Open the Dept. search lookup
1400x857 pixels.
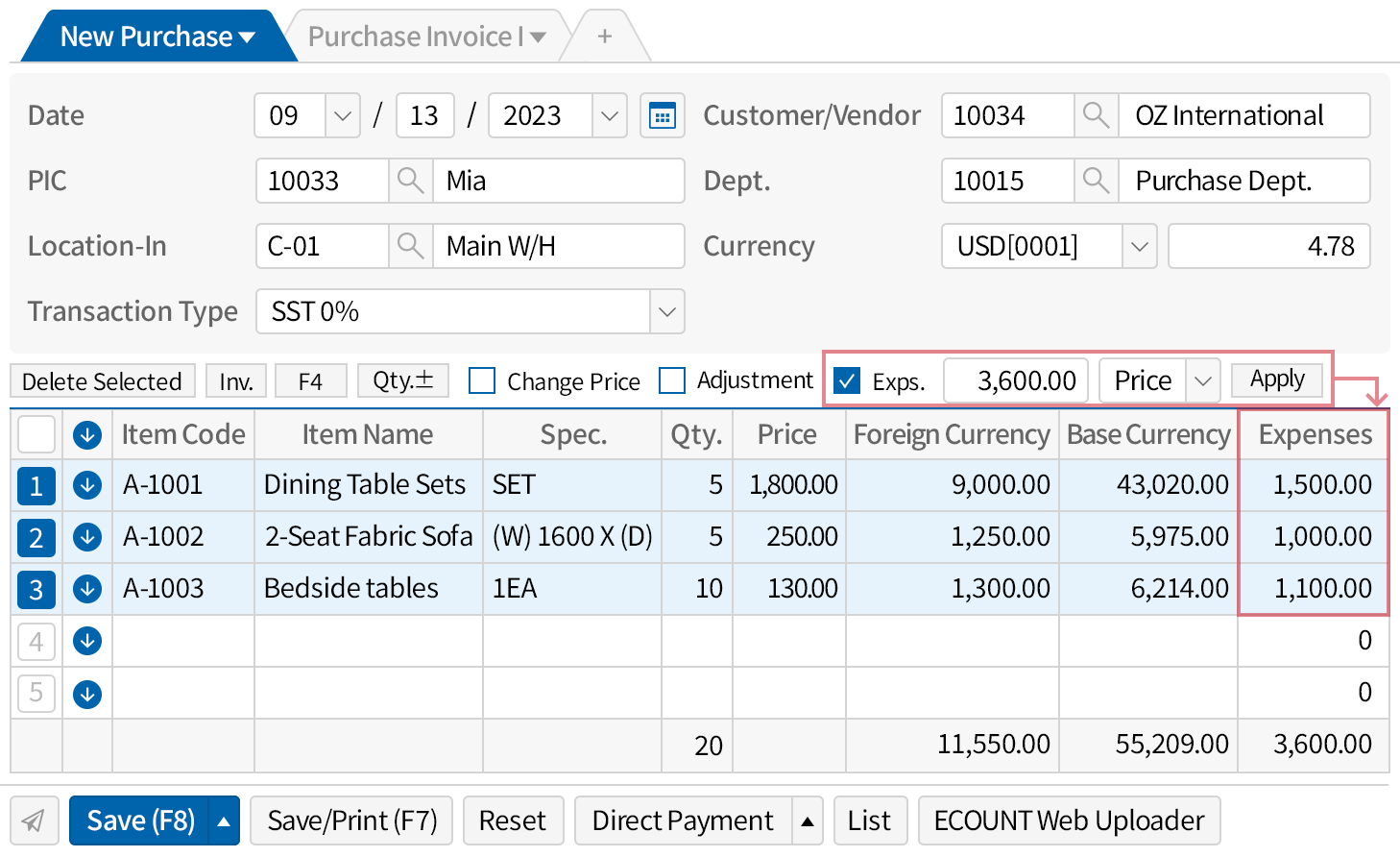click(1096, 181)
